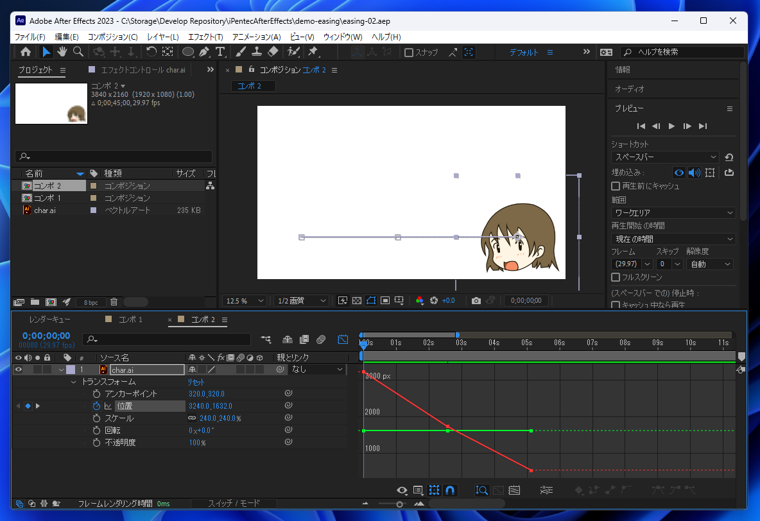This screenshot has width=760, height=521.
Task: Click the Default workspace label
Action: pos(523,52)
